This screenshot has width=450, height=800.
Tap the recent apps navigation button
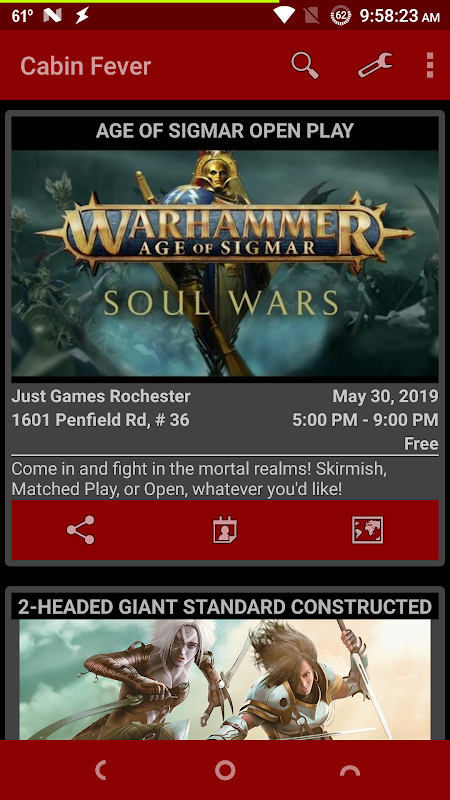[350, 770]
